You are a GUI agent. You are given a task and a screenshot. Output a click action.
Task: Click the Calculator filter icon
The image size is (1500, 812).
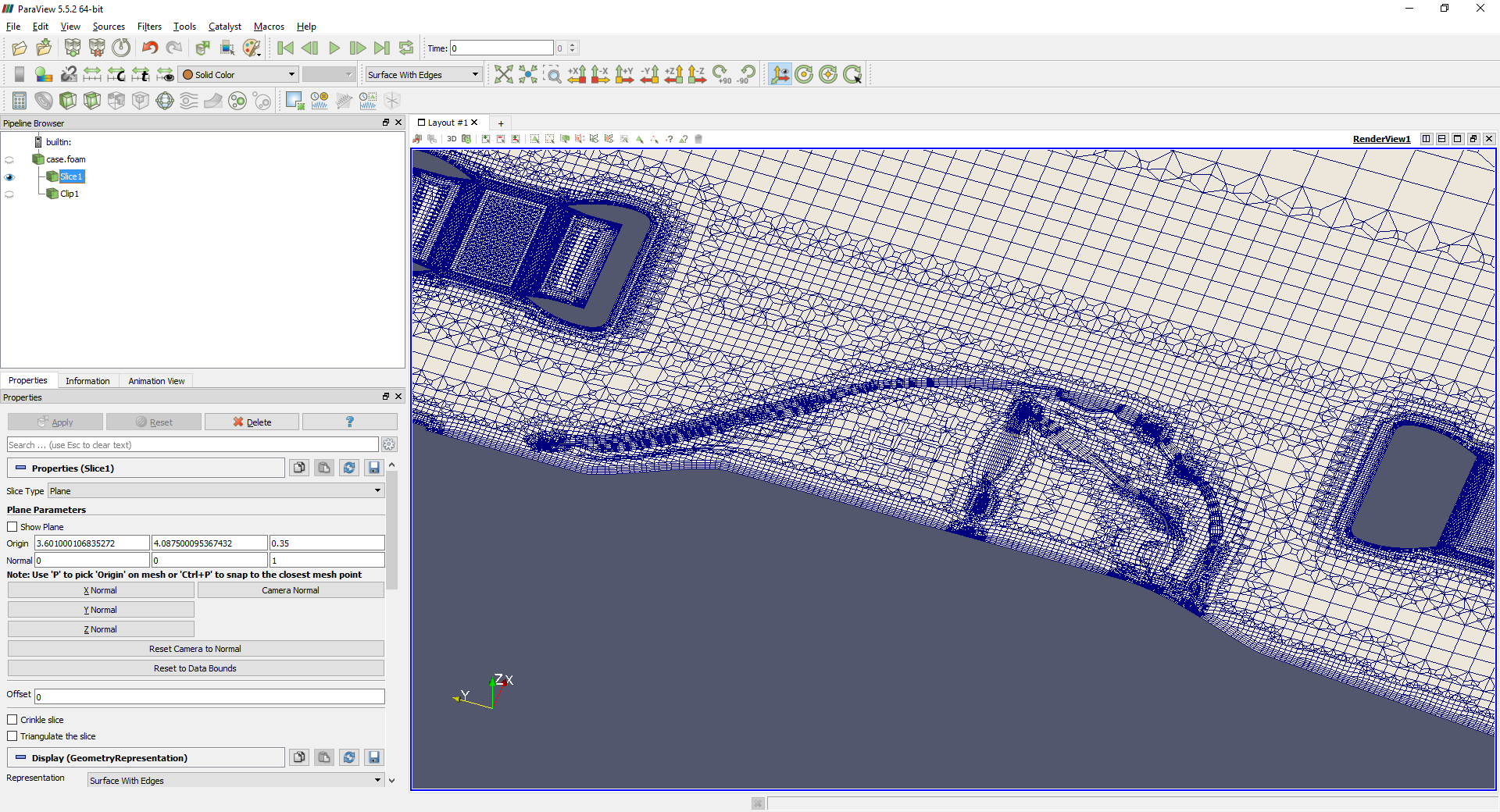[x=20, y=101]
